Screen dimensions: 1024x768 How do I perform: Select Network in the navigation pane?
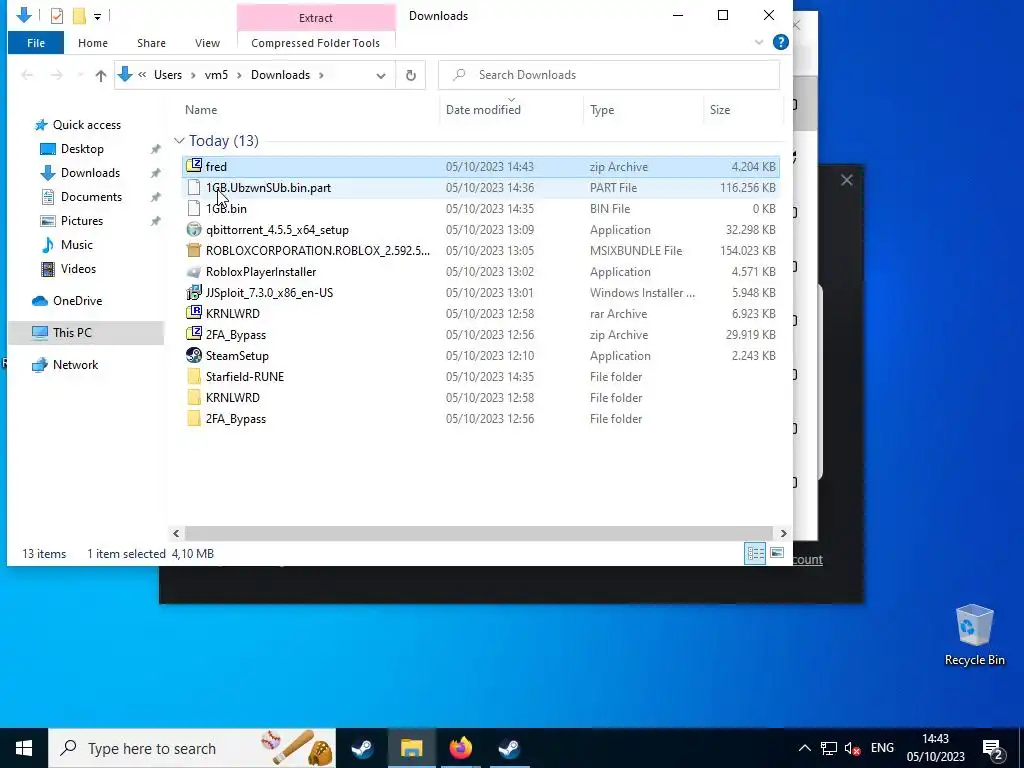coord(75,365)
